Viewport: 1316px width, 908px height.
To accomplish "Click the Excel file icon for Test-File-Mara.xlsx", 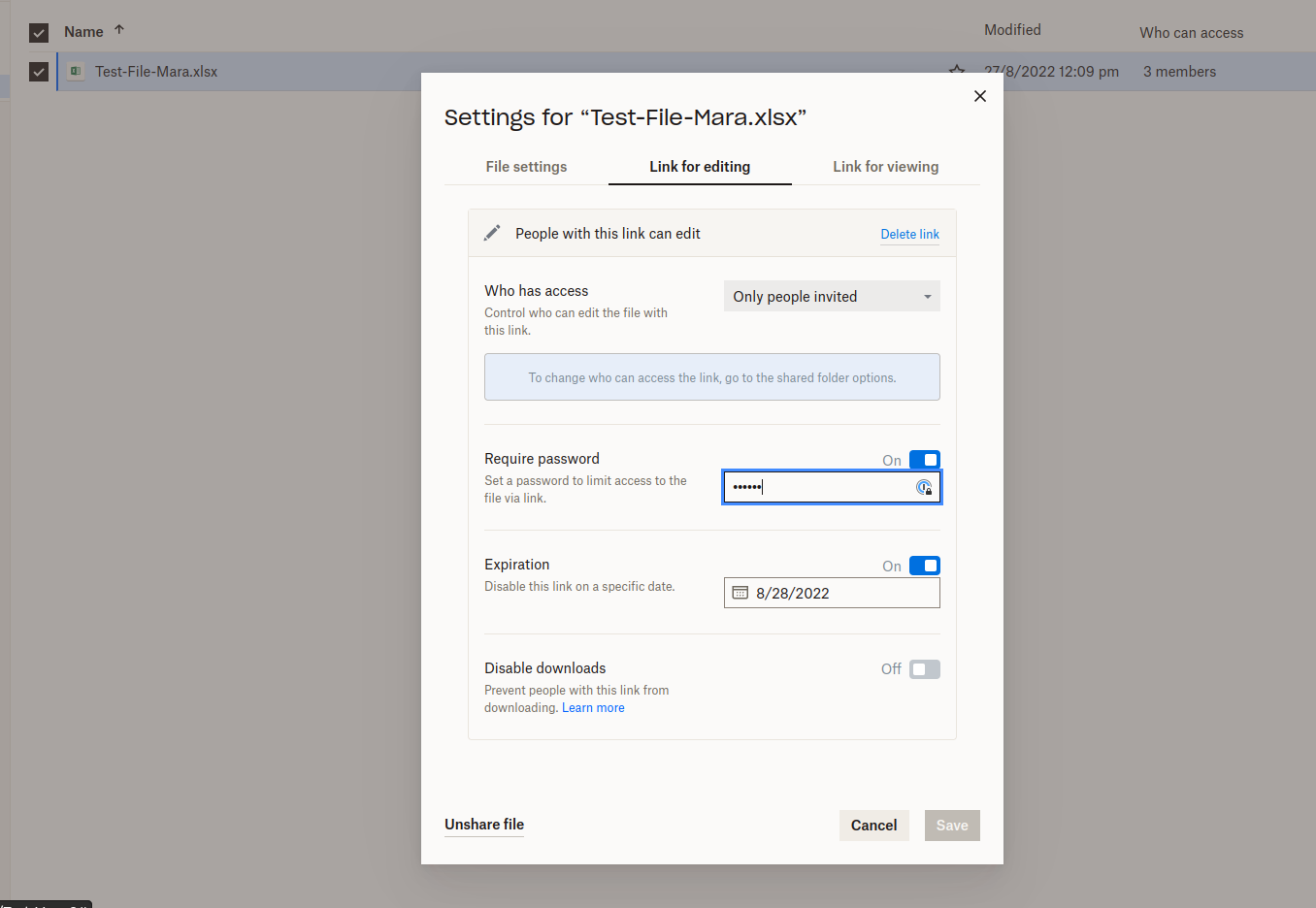I will 76,72.
